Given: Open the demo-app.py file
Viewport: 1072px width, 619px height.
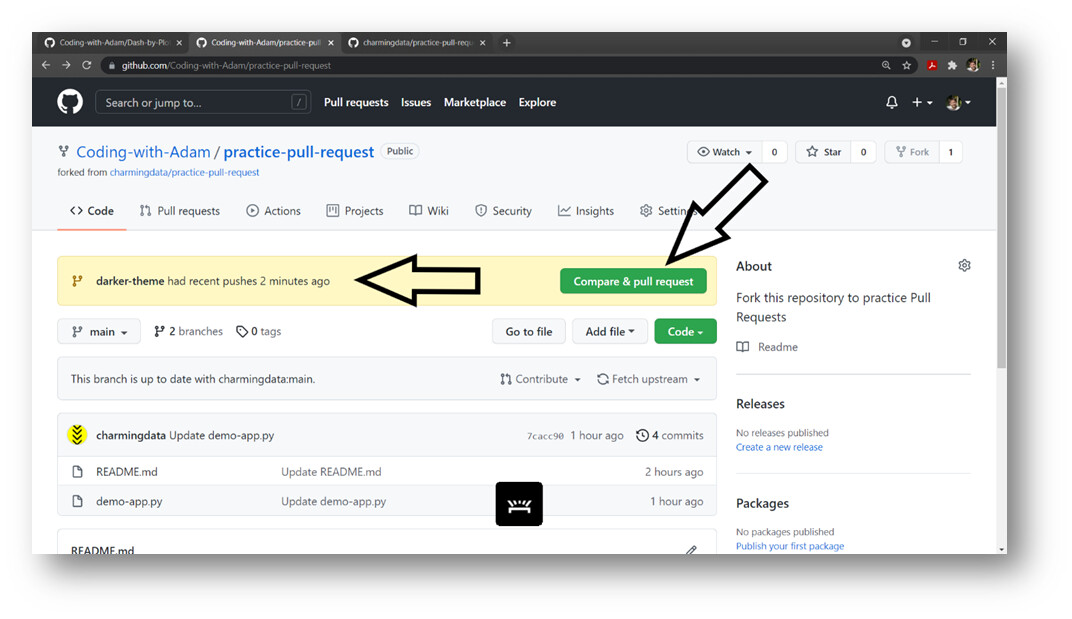Looking at the screenshot, I should pyautogui.click(x=129, y=501).
